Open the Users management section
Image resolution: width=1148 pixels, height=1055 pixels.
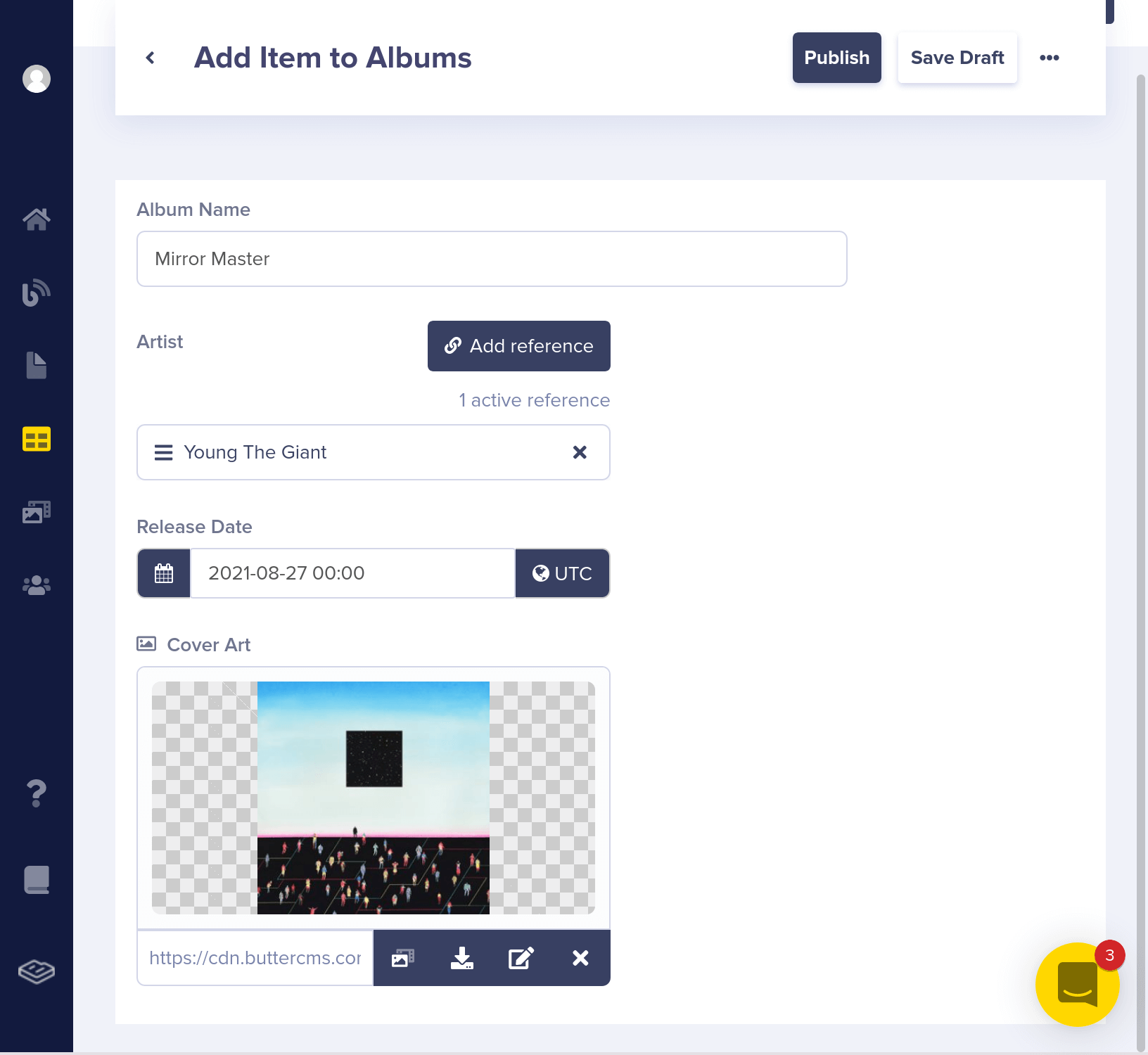click(36, 584)
